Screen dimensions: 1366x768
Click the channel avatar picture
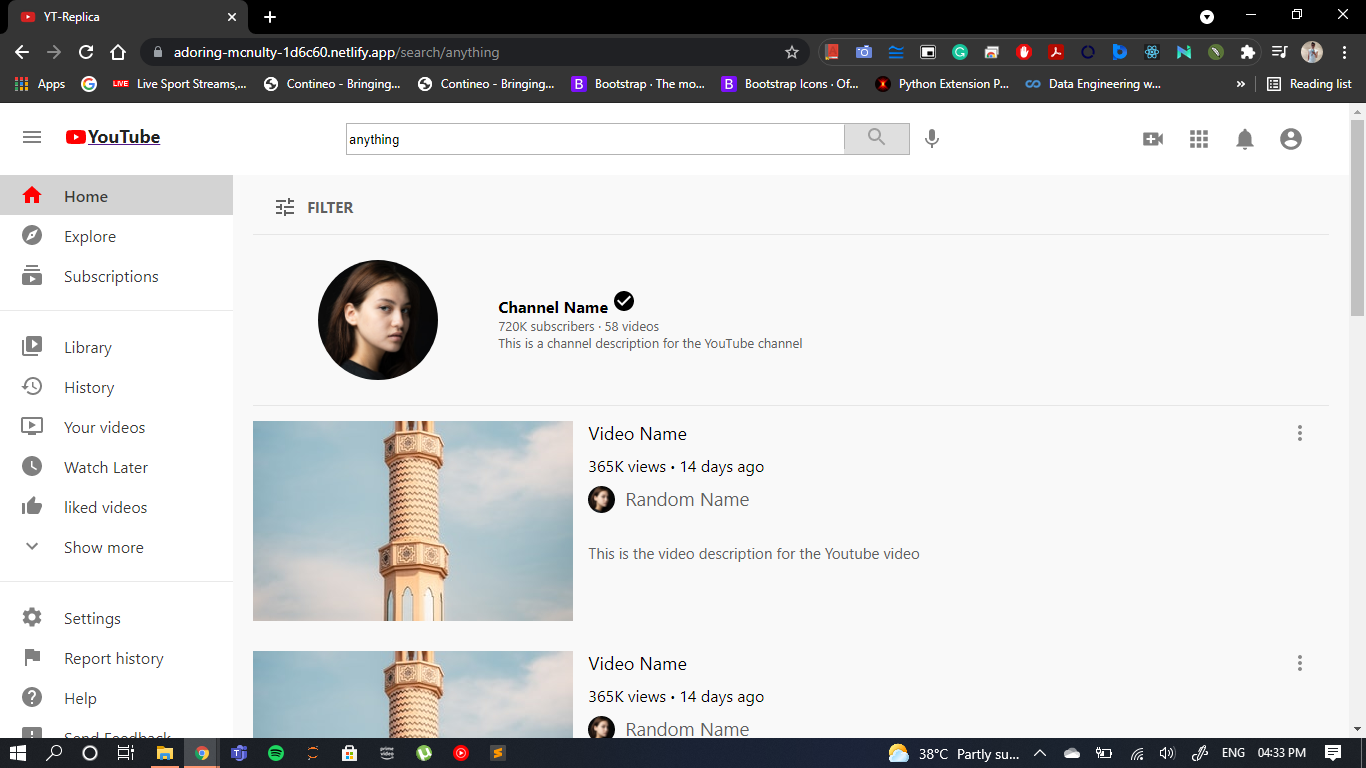pyautogui.click(x=378, y=320)
